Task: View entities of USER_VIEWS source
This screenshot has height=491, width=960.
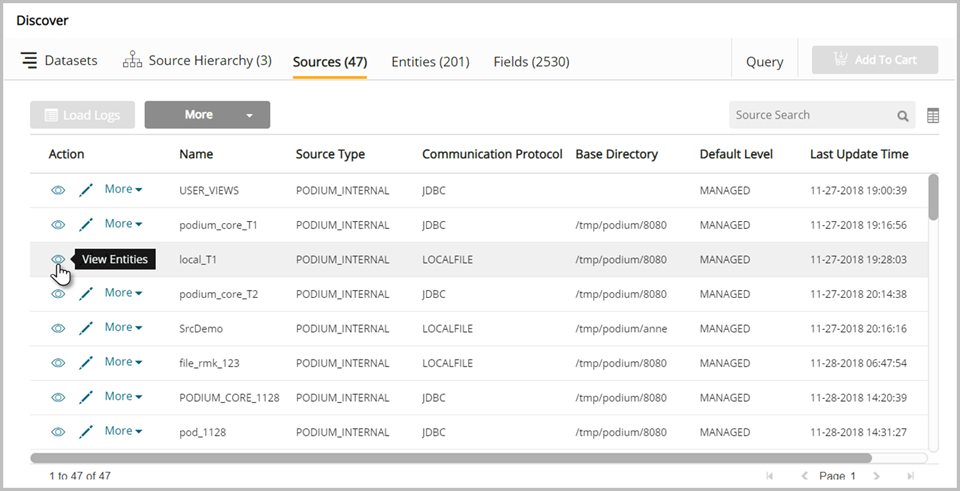Action: pos(58,190)
